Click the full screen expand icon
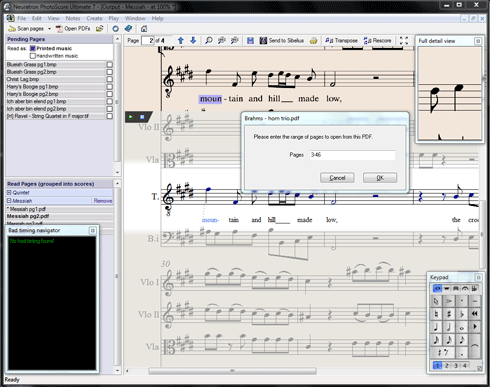 pyautogui.click(x=404, y=41)
